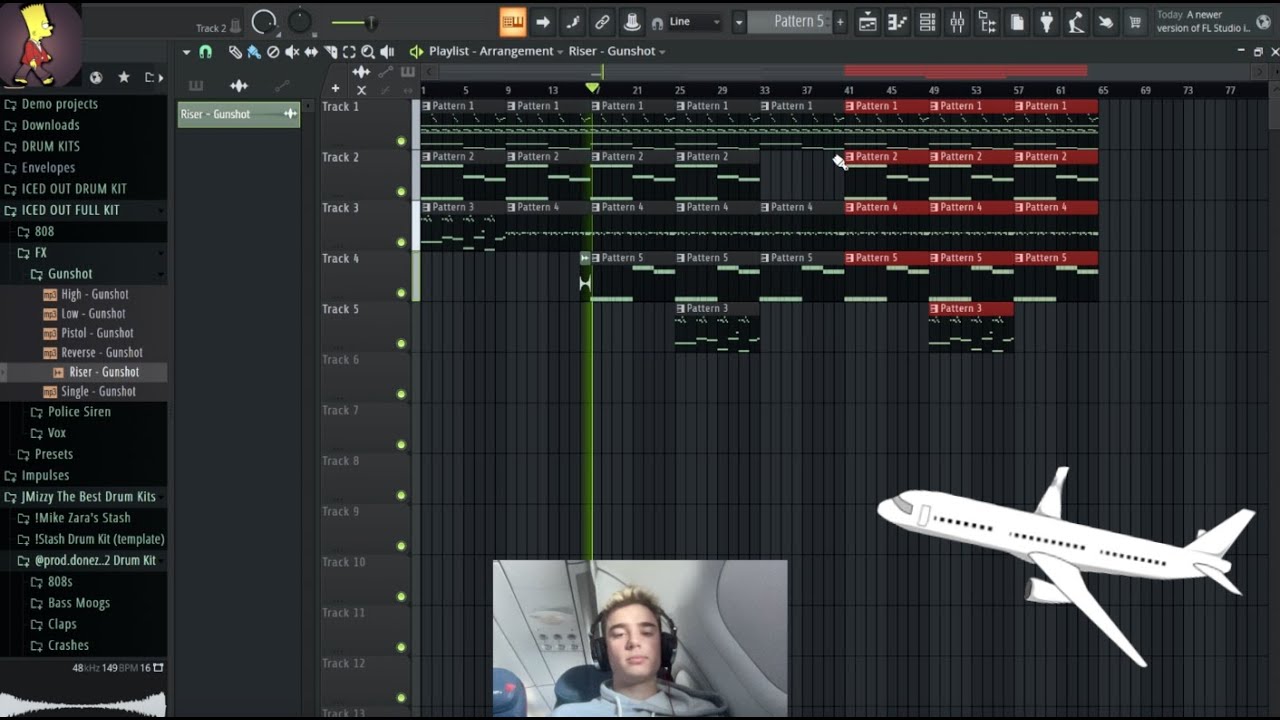The image size is (1280, 720).
Task: Add a new pattern with plus button
Action: coord(840,22)
